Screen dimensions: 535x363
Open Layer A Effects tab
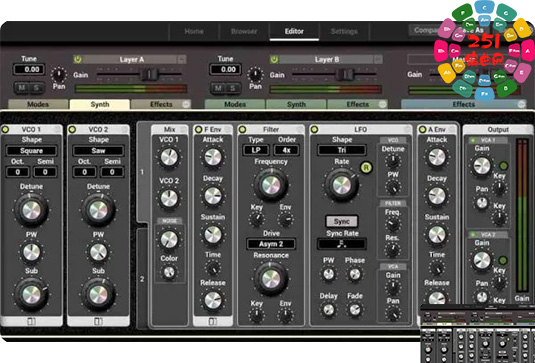click(161, 104)
